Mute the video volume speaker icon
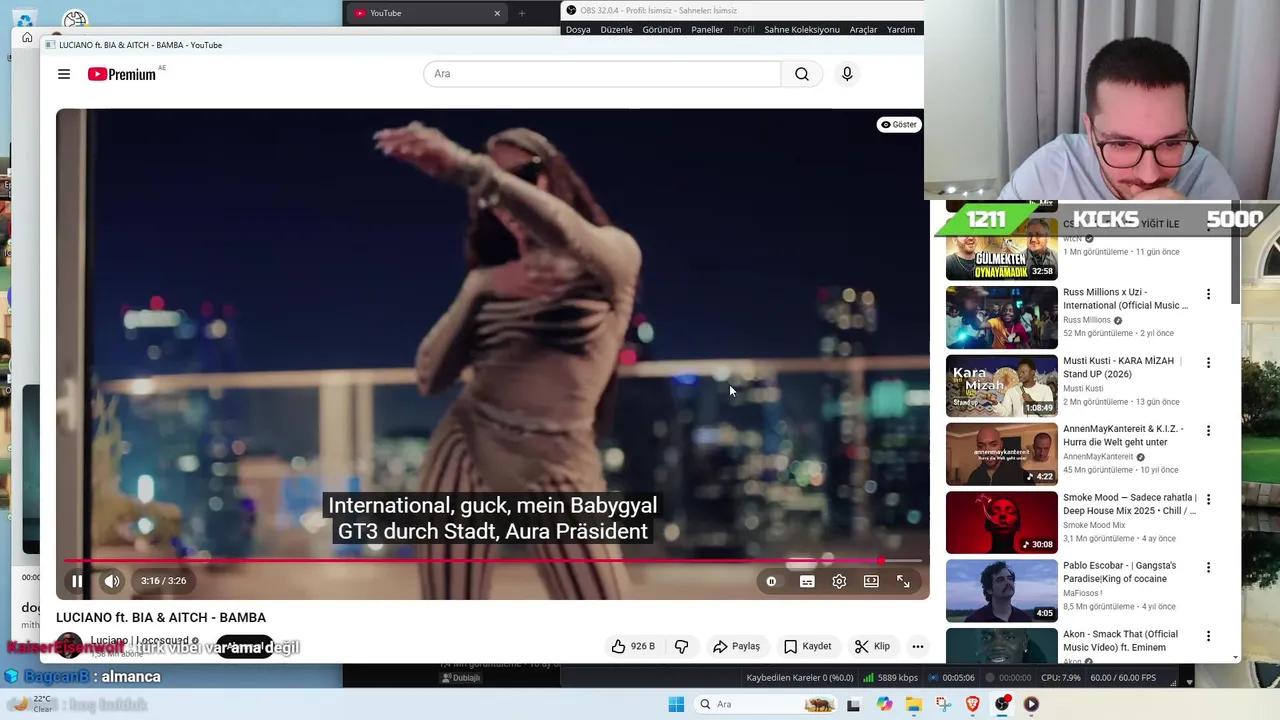Screen dimensions: 1280x720 (x=112, y=581)
